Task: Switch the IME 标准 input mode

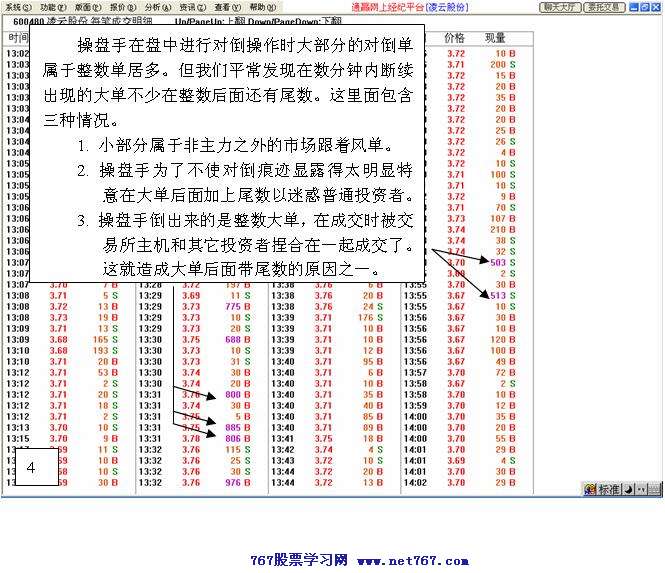Action: 609,490
